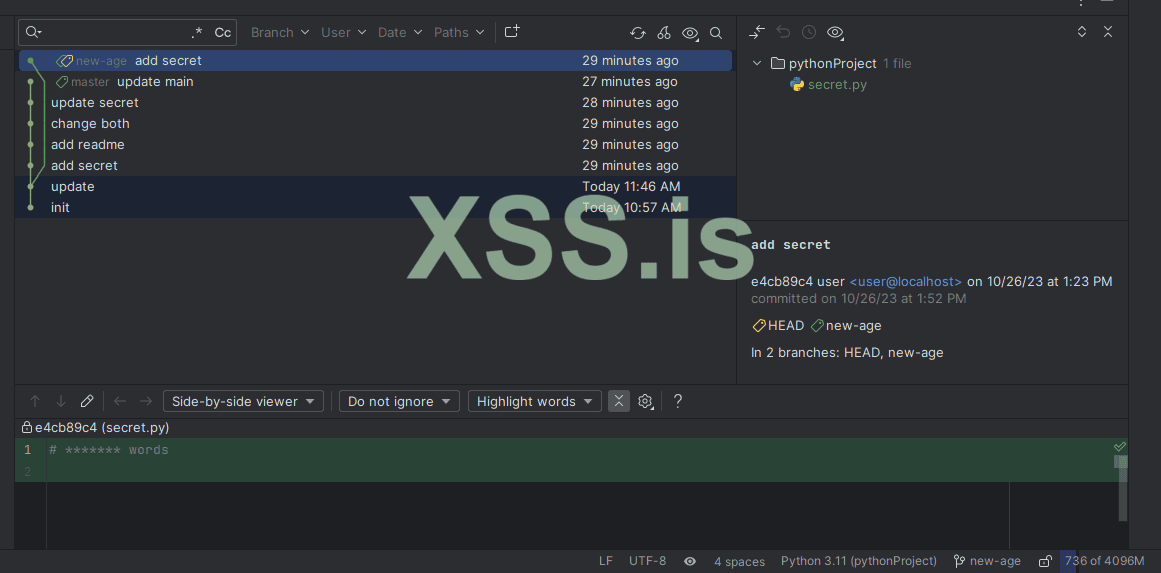Click expand all icon in changes panel
The height and width of the screenshot is (573, 1161).
(1082, 32)
